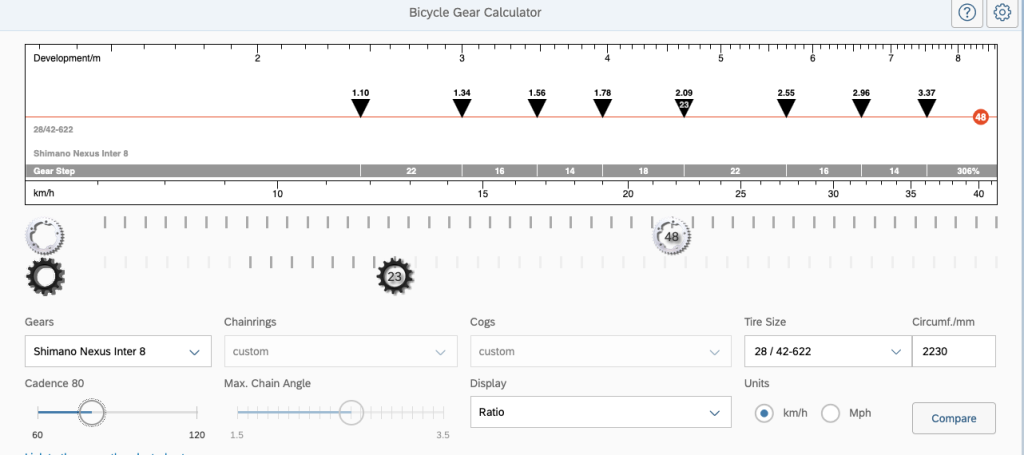Image resolution: width=1024 pixels, height=455 pixels.
Task: Open the Gears dropdown Shimano Nexus Inter 8
Action: click(118, 352)
